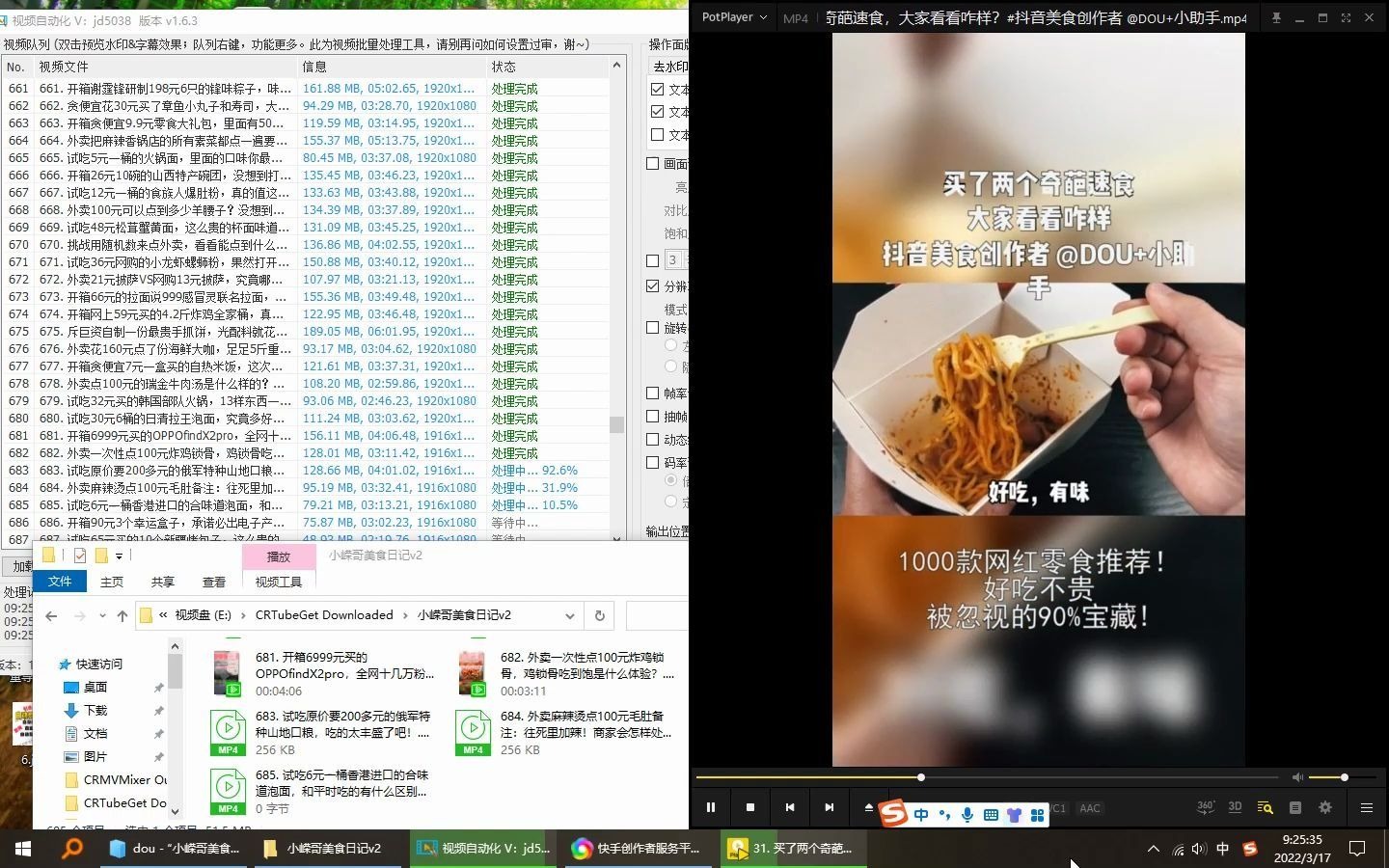Image resolution: width=1389 pixels, height=868 pixels.
Task: Open the notification center icon
Action: coord(1357,849)
